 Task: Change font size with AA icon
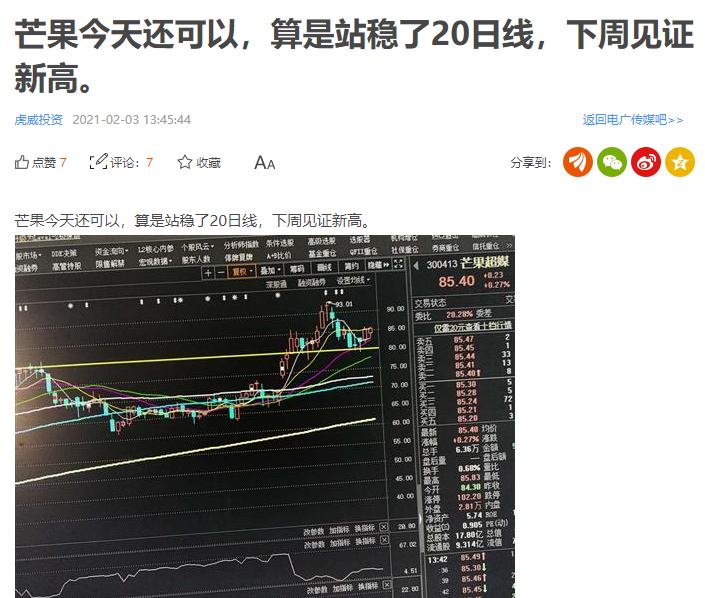coord(264,162)
